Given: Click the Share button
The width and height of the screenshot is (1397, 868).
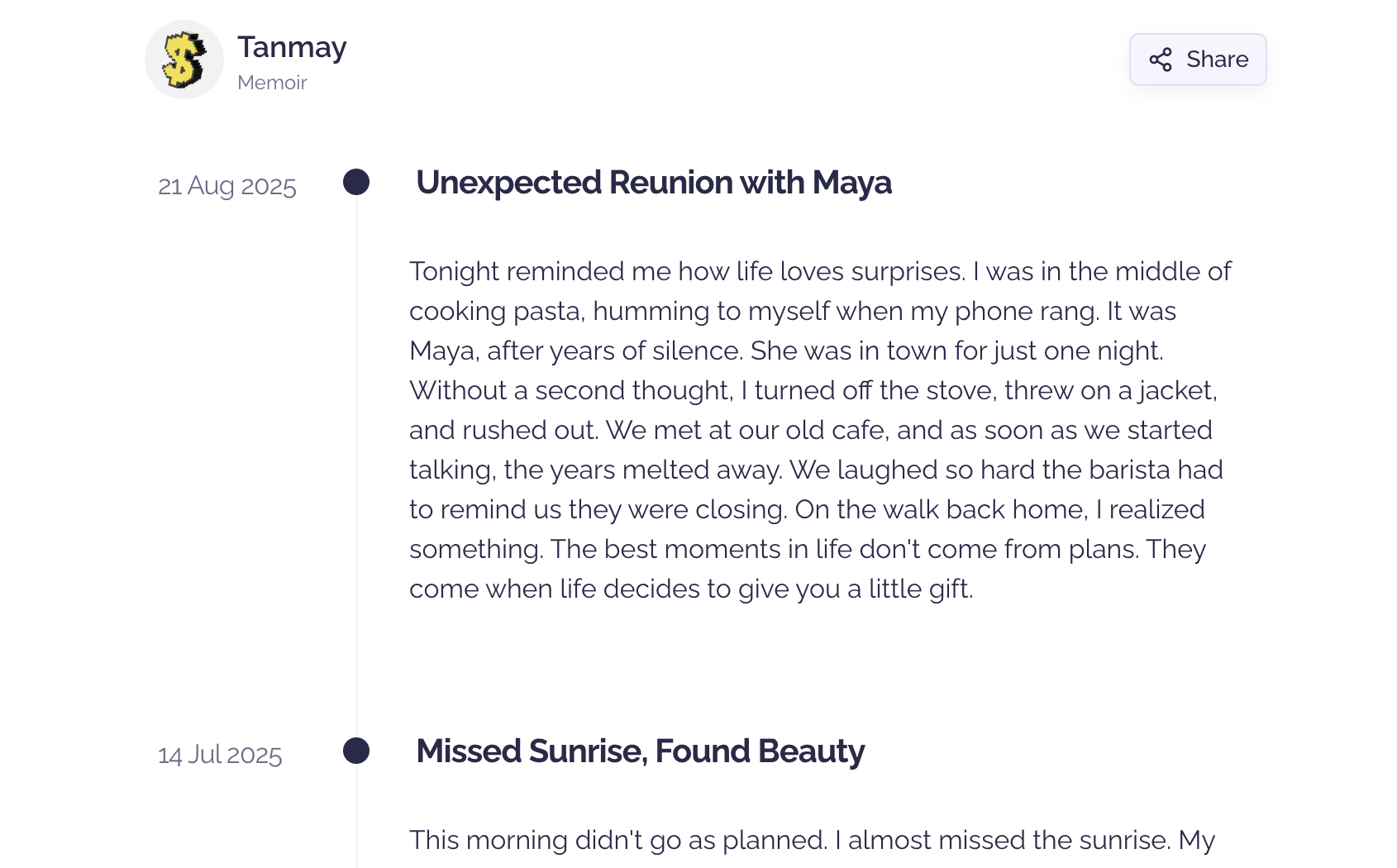Looking at the screenshot, I should (x=1198, y=60).
